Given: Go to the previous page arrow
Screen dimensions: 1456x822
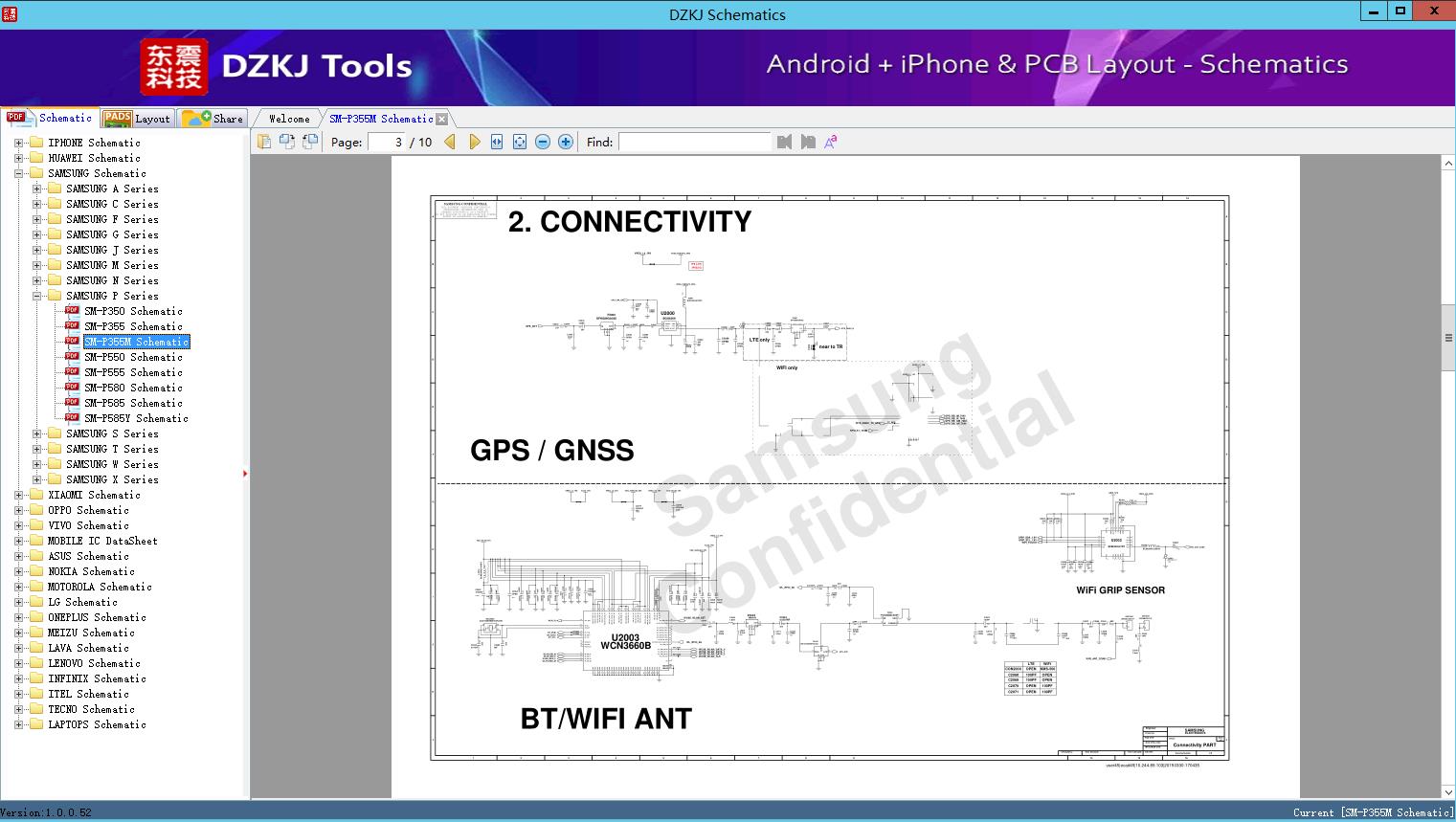Looking at the screenshot, I should [x=450, y=142].
